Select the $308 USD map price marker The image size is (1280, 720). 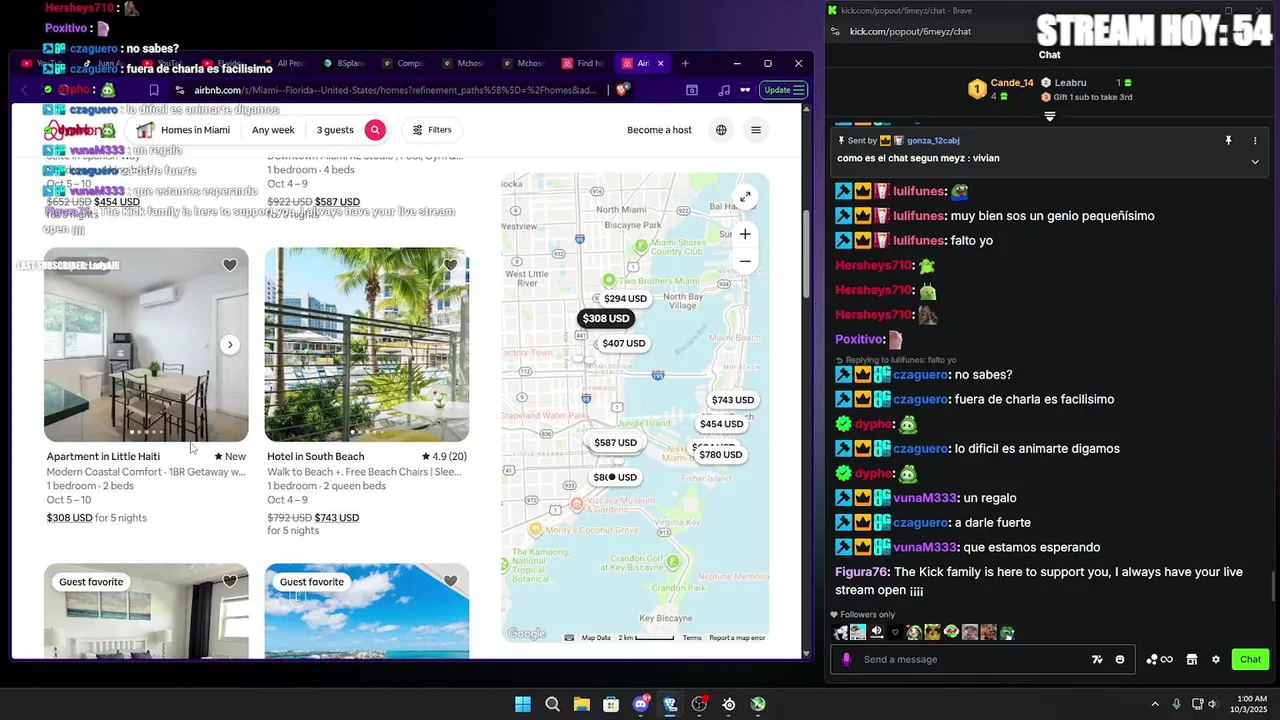click(x=606, y=319)
